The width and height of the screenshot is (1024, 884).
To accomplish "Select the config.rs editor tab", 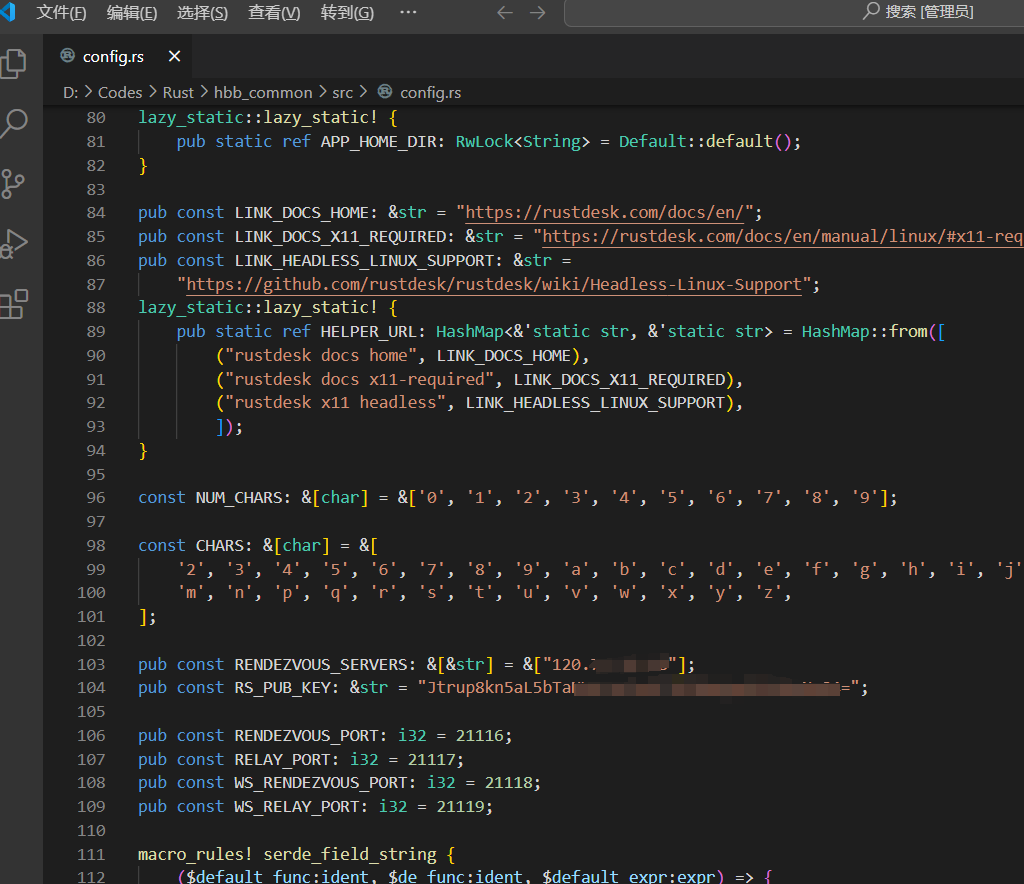I will [x=118, y=57].
